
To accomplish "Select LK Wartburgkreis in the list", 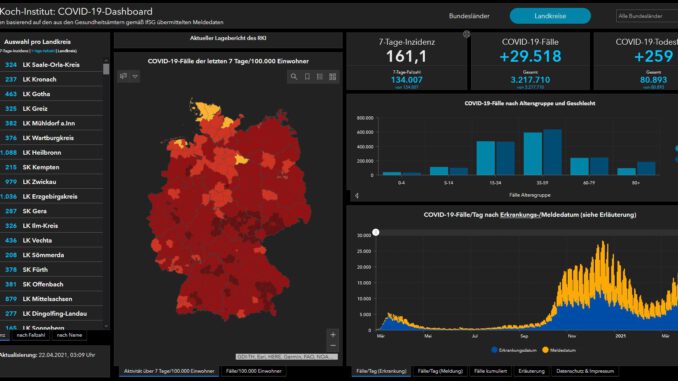I will (51, 138).
